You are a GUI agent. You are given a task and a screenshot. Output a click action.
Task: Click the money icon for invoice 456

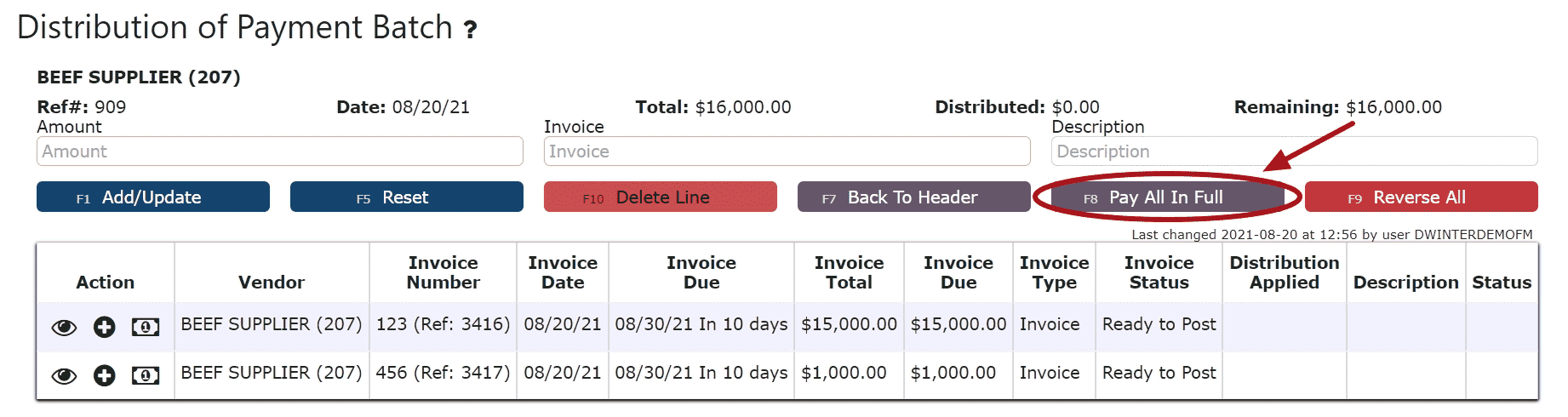click(146, 375)
